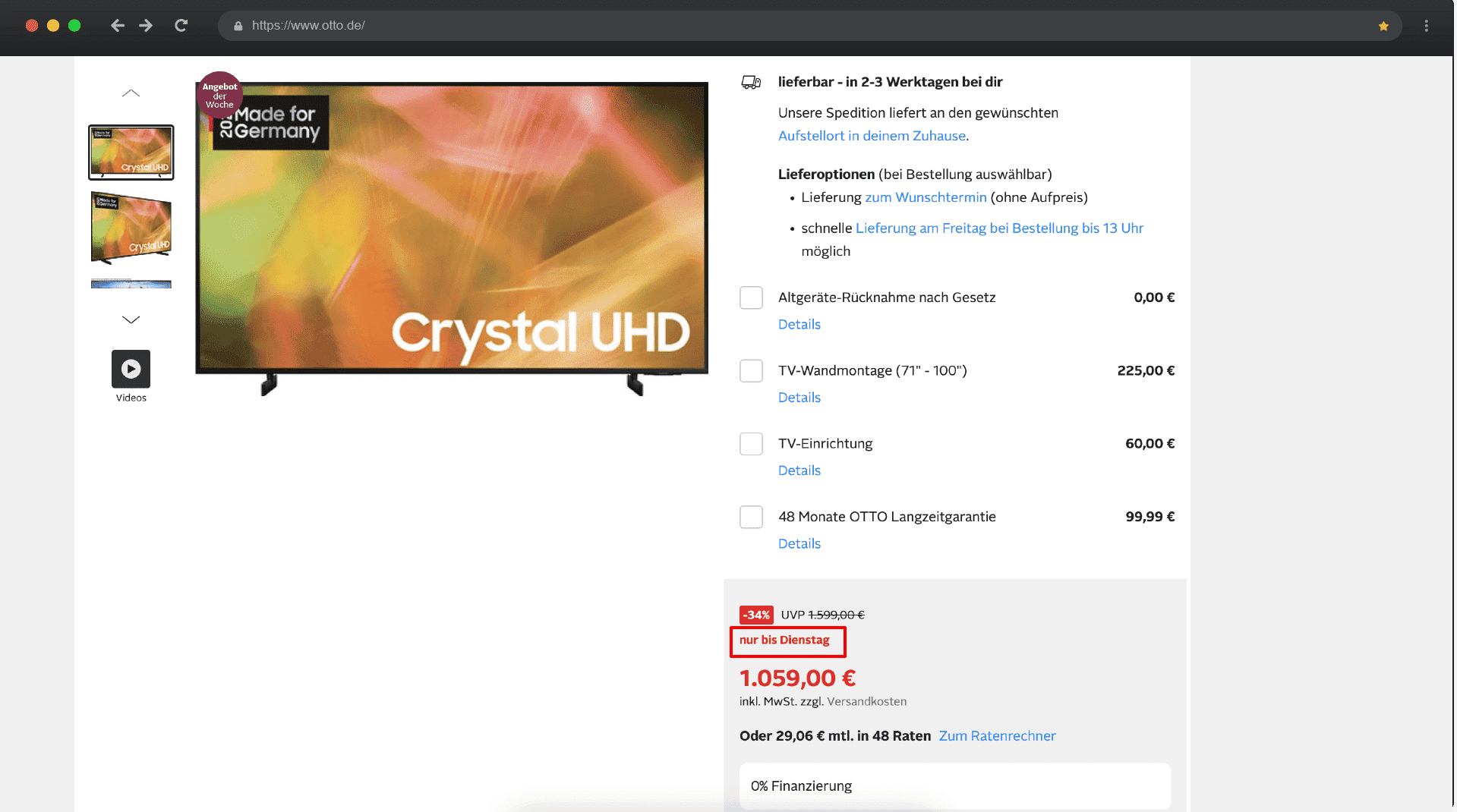Viewport: 1457px width, 812px height.
Task: Open Details for TV-Wandmontage
Action: [799, 398]
